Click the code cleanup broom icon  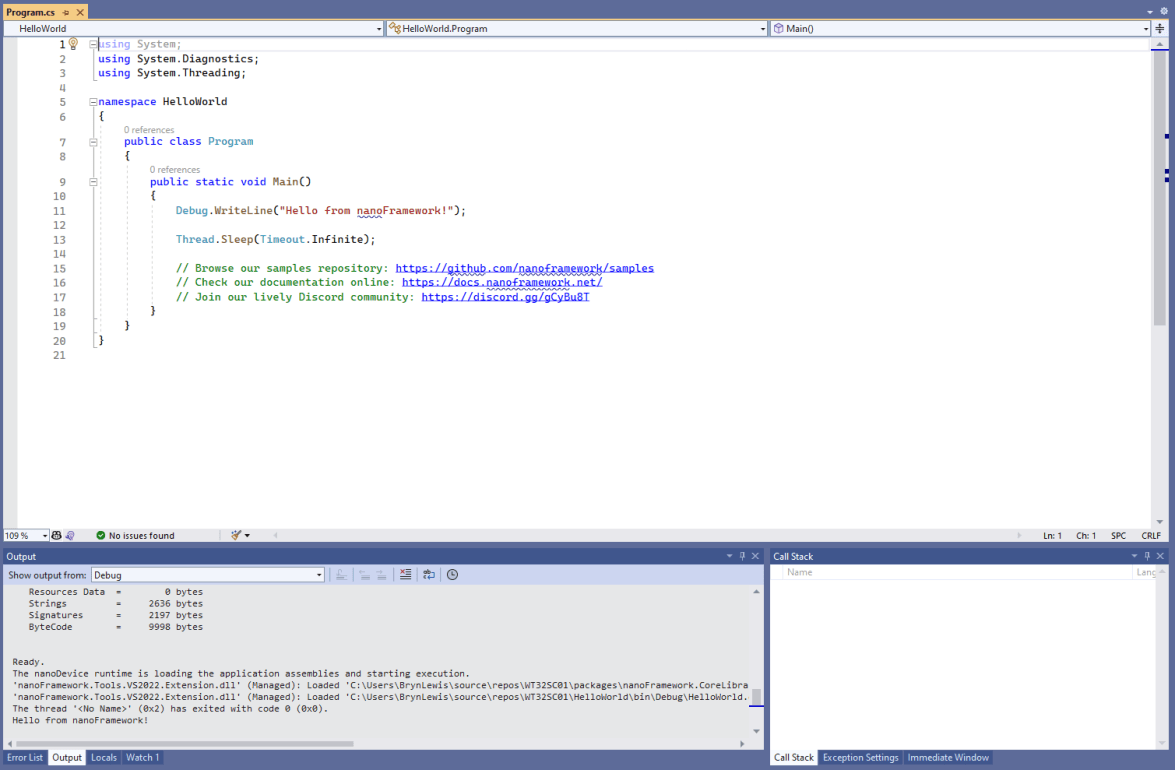point(236,536)
